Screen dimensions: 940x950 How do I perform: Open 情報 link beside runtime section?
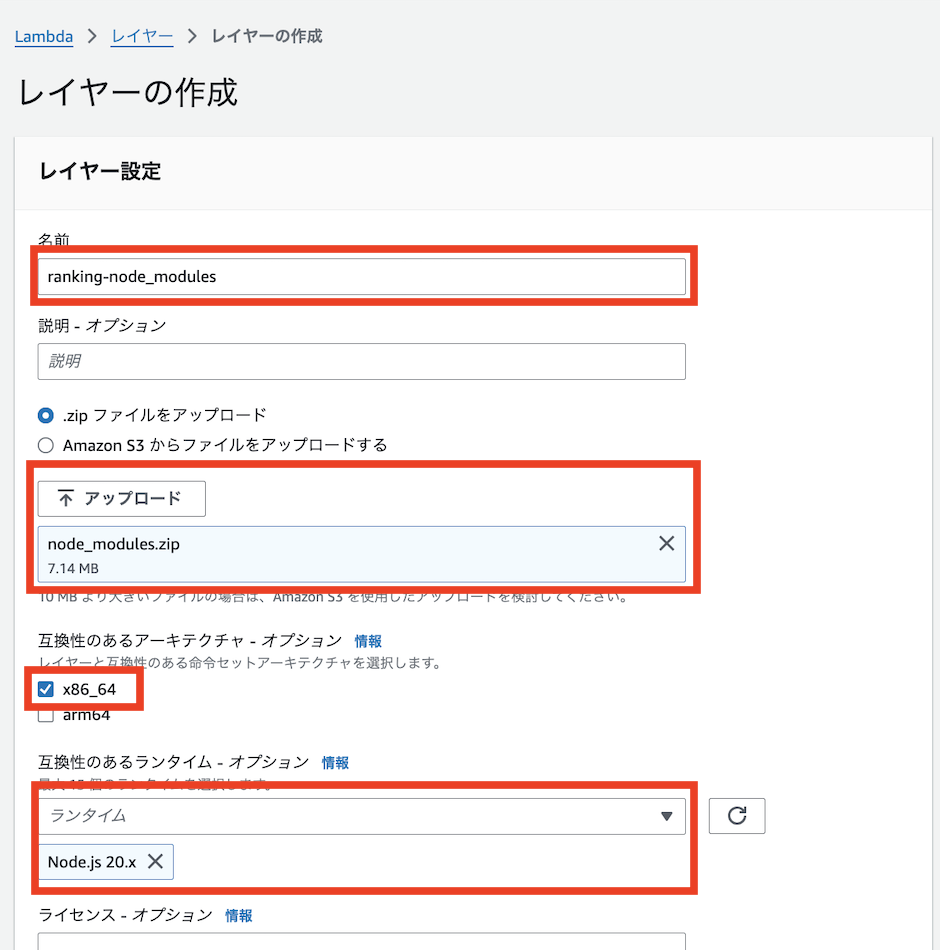[x=335, y=762]
